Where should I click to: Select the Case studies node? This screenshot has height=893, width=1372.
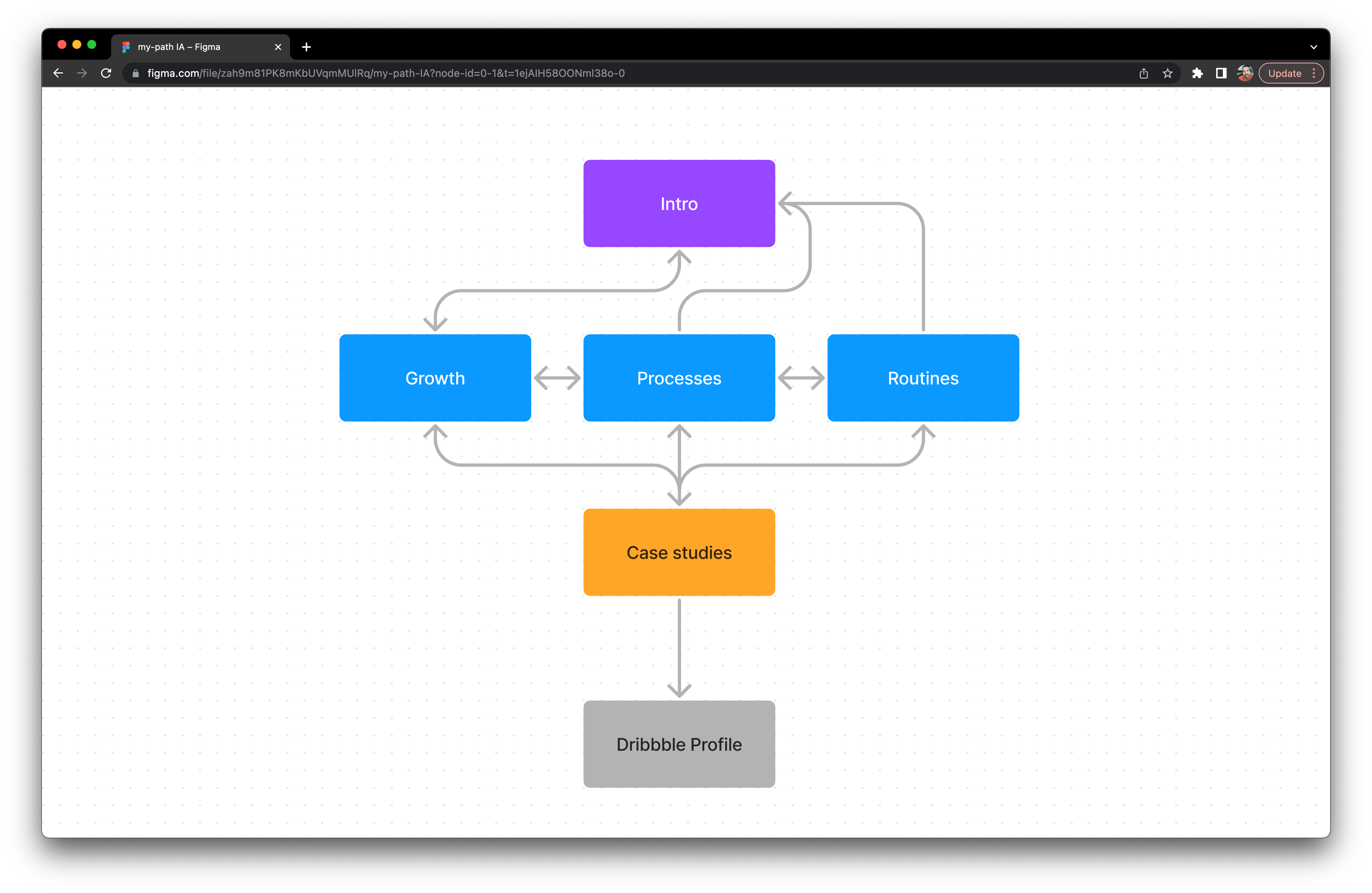[679, 552]
